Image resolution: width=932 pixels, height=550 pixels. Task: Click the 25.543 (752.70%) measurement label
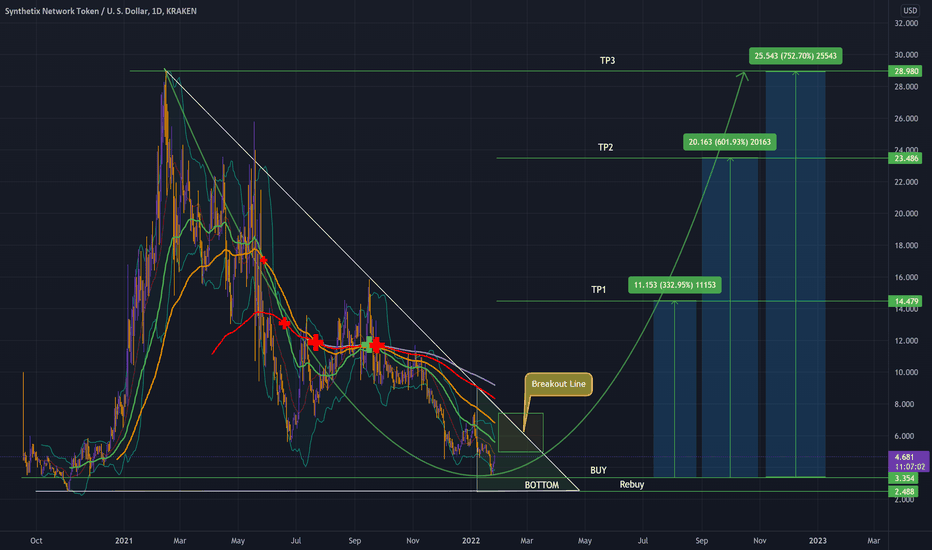(x=795, y=56)
